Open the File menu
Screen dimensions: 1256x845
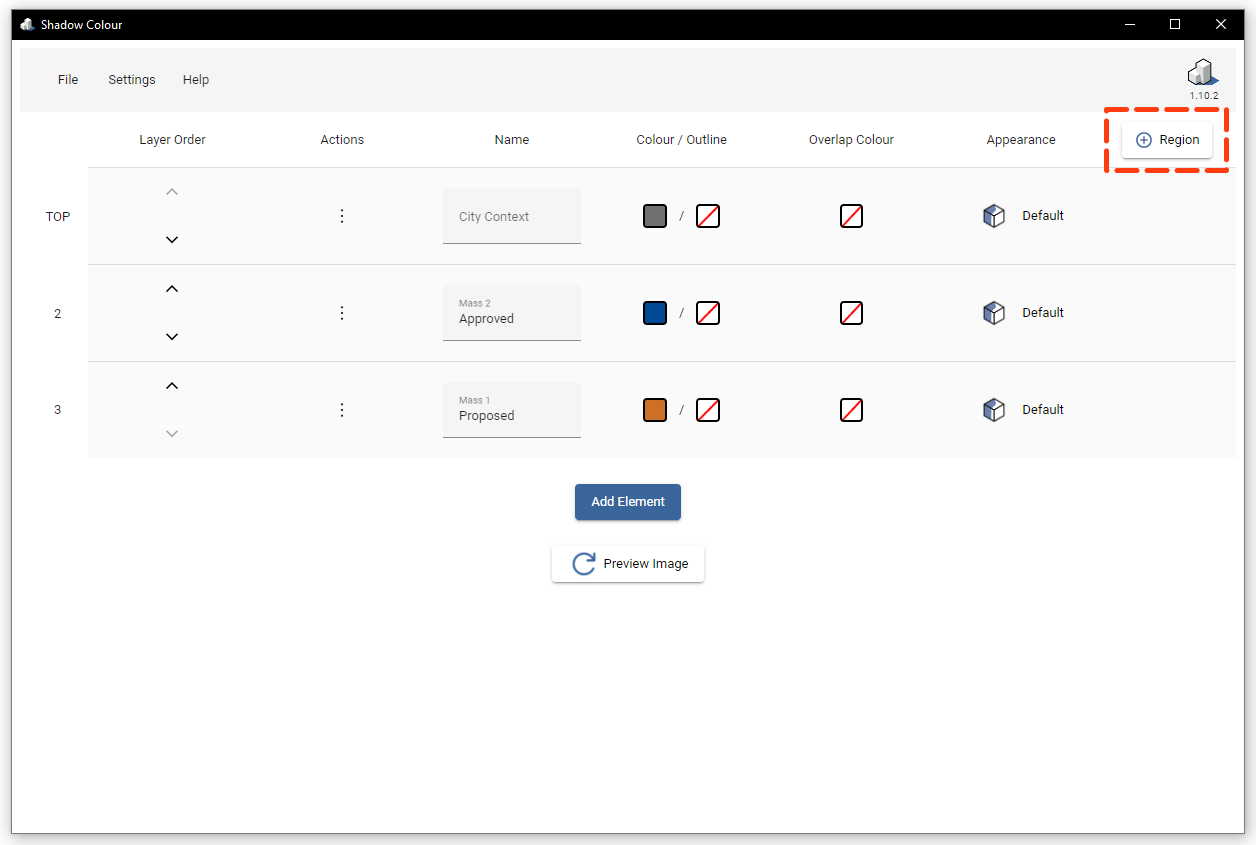click(67, 79)
